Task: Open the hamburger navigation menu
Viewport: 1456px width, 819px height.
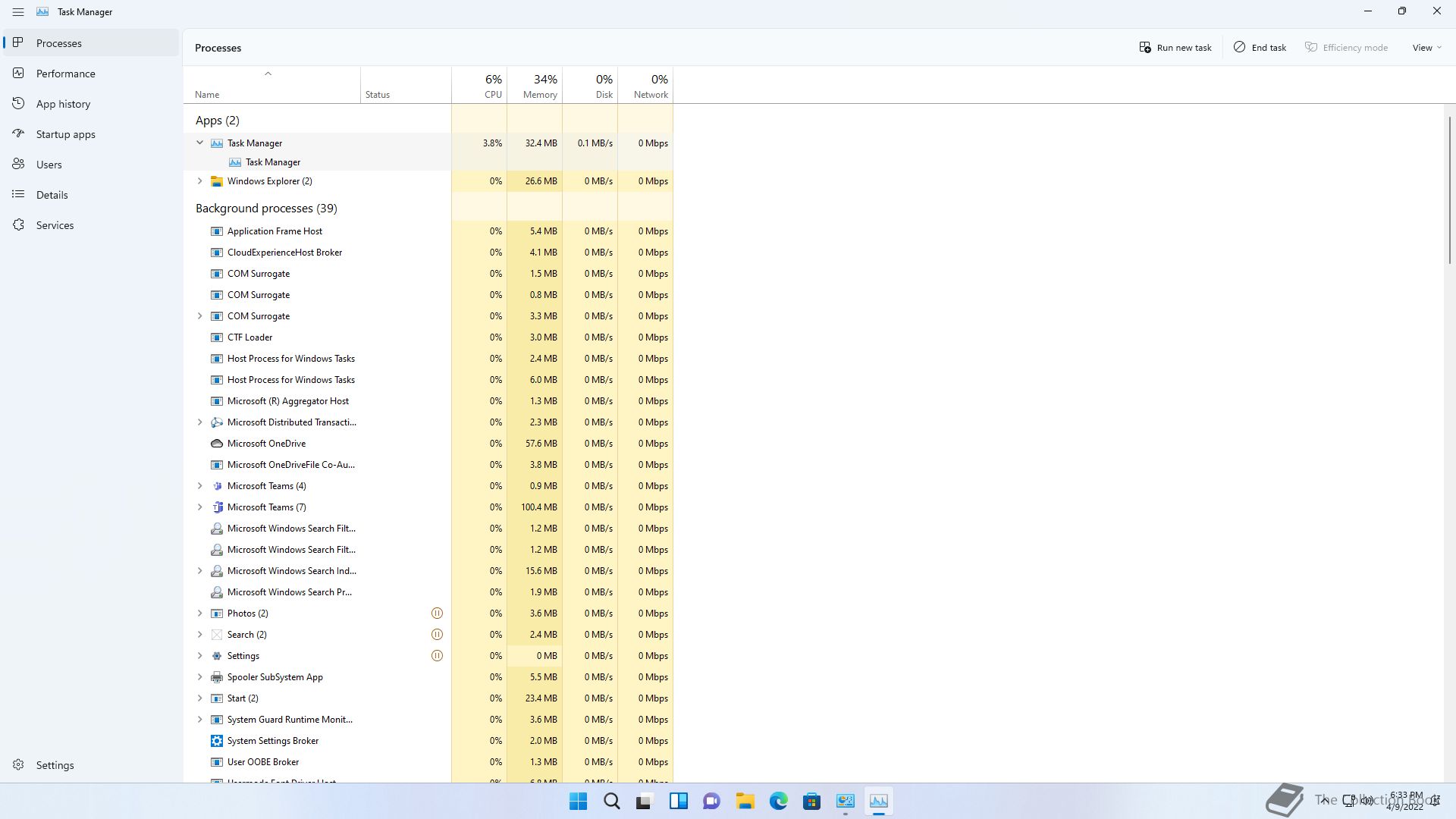Action: [x=18, y=12]
